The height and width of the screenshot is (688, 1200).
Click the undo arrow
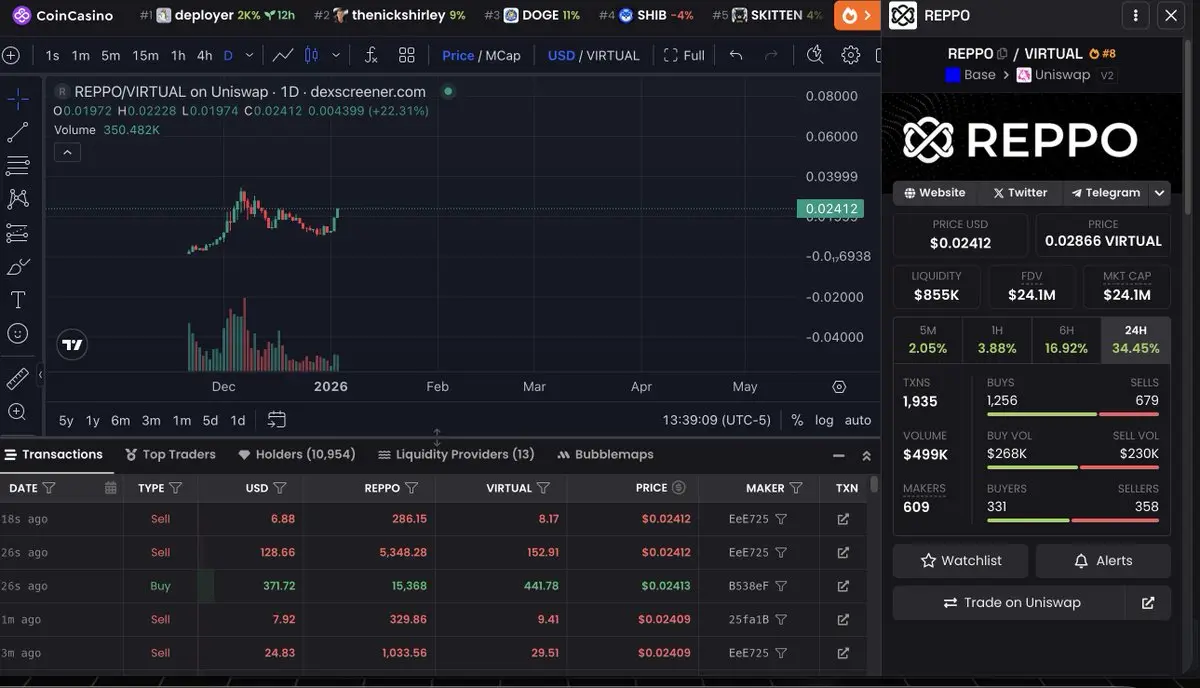click(x=736, y=55)
